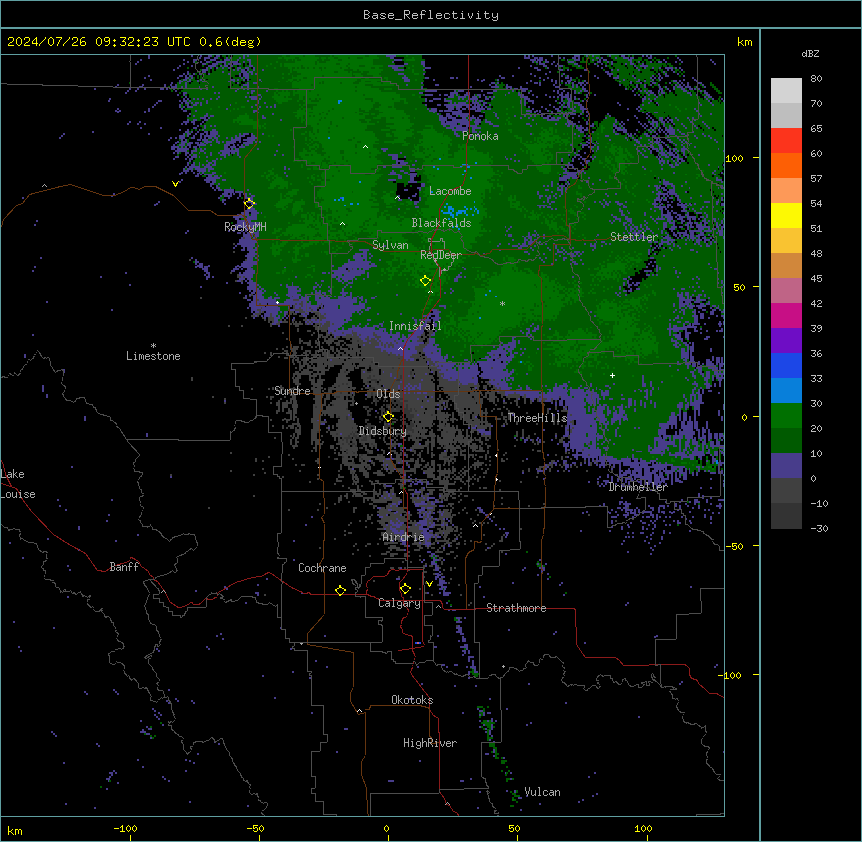862x842 pixels.
Task: Click the 100 tick on right km axis
Action: [x=734, y=158]
